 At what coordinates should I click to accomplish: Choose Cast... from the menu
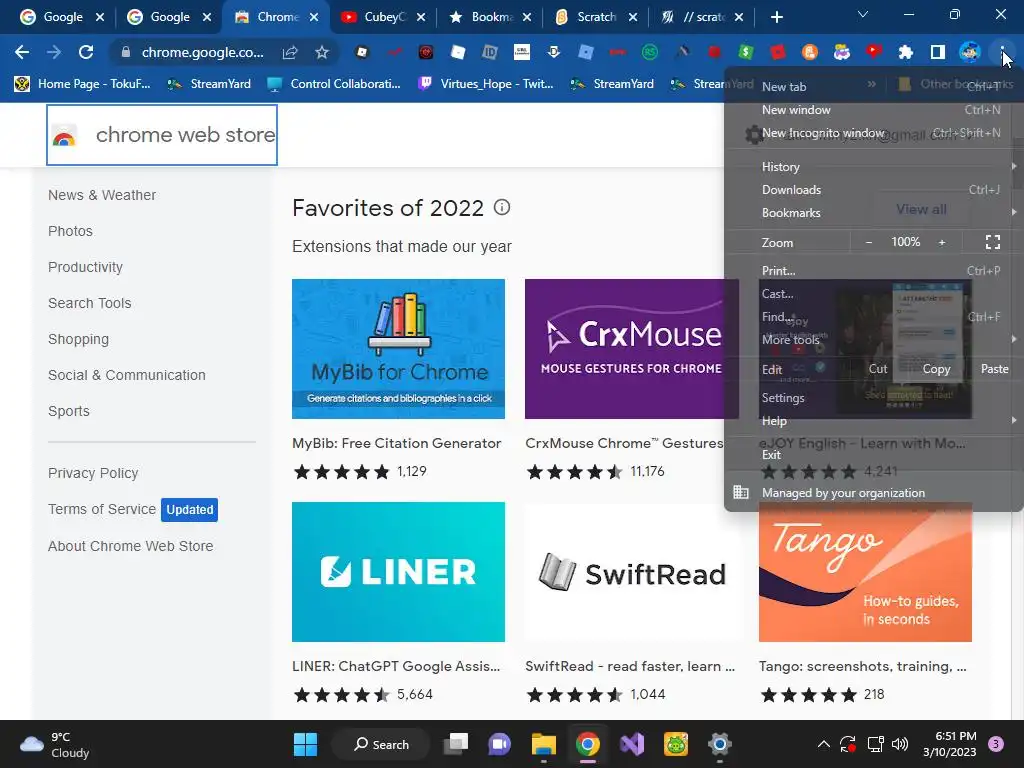[874, 294]
